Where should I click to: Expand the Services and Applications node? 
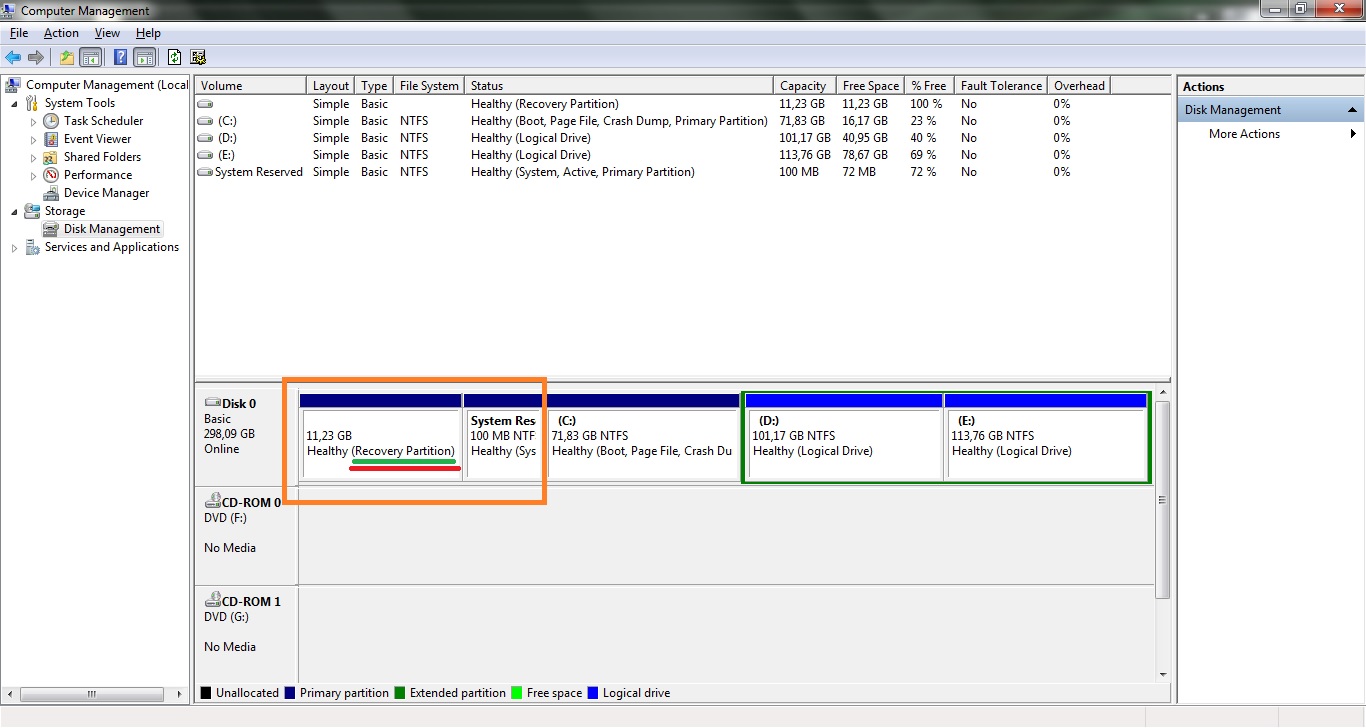click(x=14, y=247)
